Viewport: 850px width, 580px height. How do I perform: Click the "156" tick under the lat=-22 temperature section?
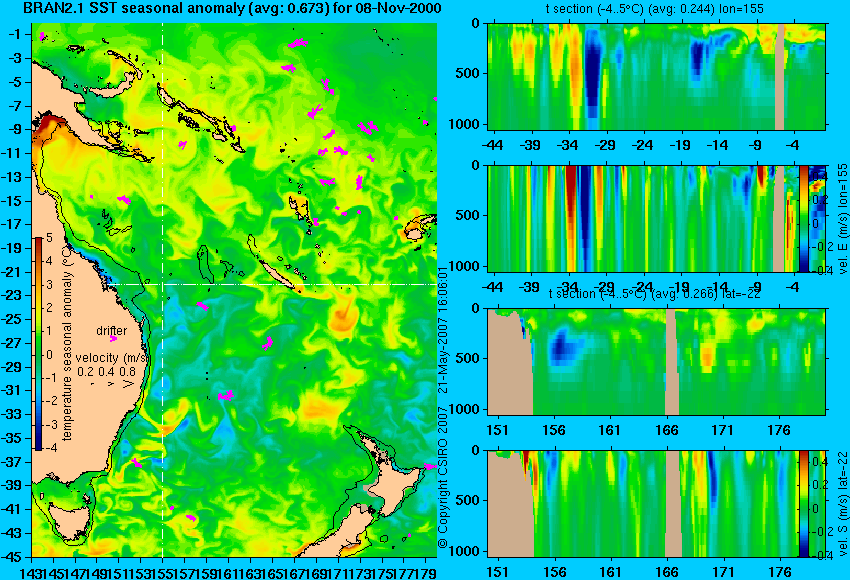pyautogui.click(x=554, y=431)
